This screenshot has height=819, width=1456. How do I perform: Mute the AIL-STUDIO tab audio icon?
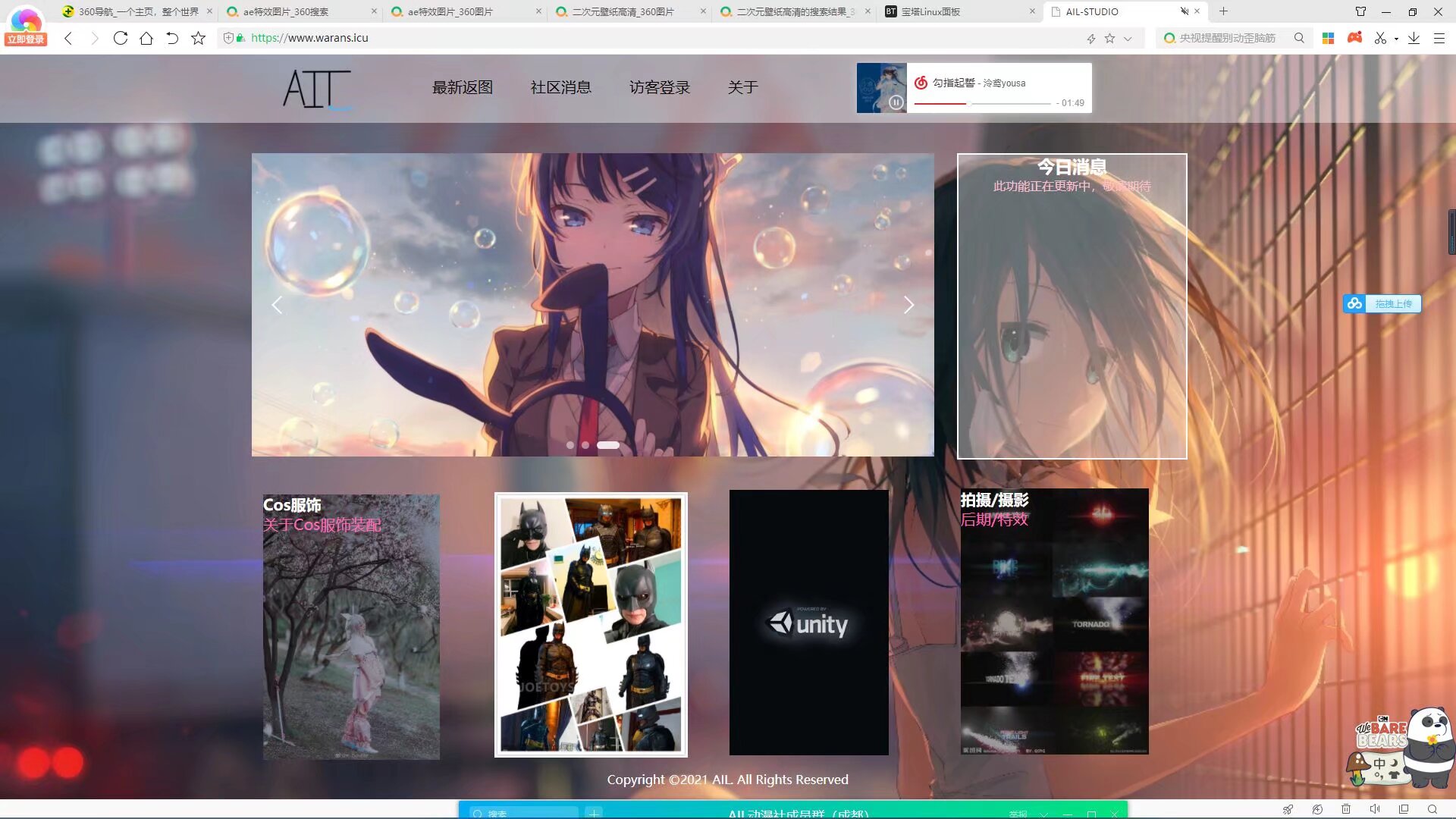coord(1184,11)
